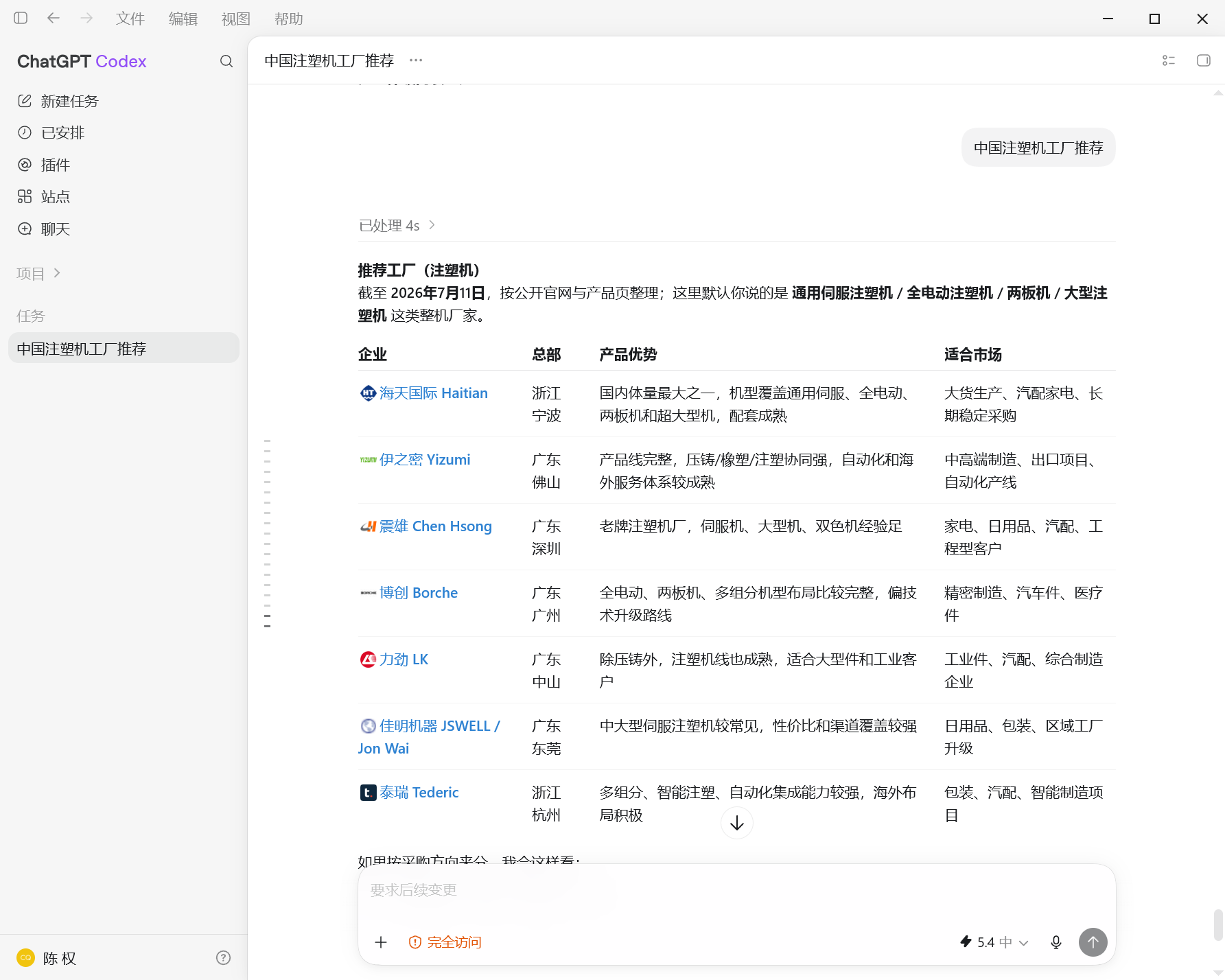The width and height of the screenshot is (1225, 980).
Task: Click the 广东 深圳 headquarters cell
Action: (x=546, y=537)
